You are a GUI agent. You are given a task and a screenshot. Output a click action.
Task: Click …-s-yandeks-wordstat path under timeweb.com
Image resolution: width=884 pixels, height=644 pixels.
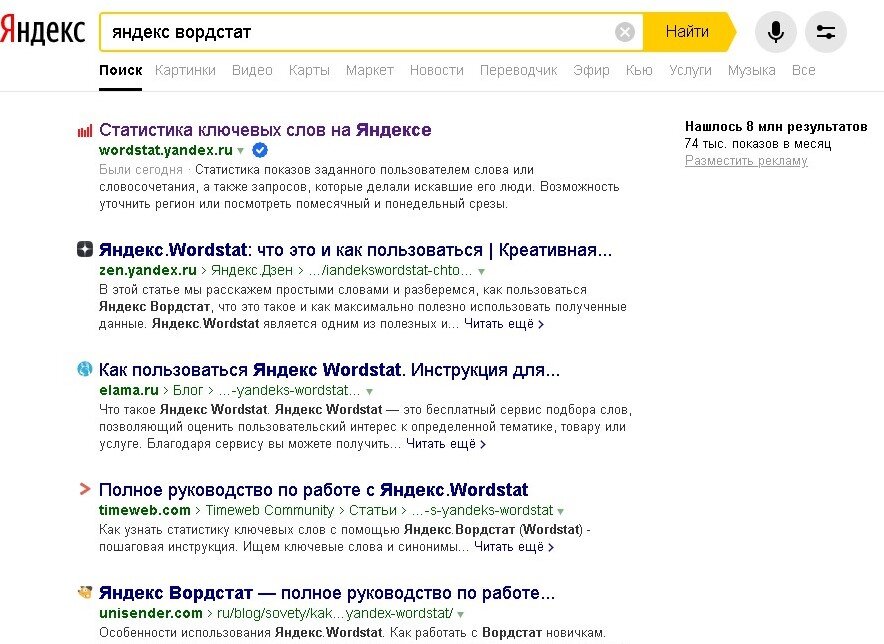point(482,510)
